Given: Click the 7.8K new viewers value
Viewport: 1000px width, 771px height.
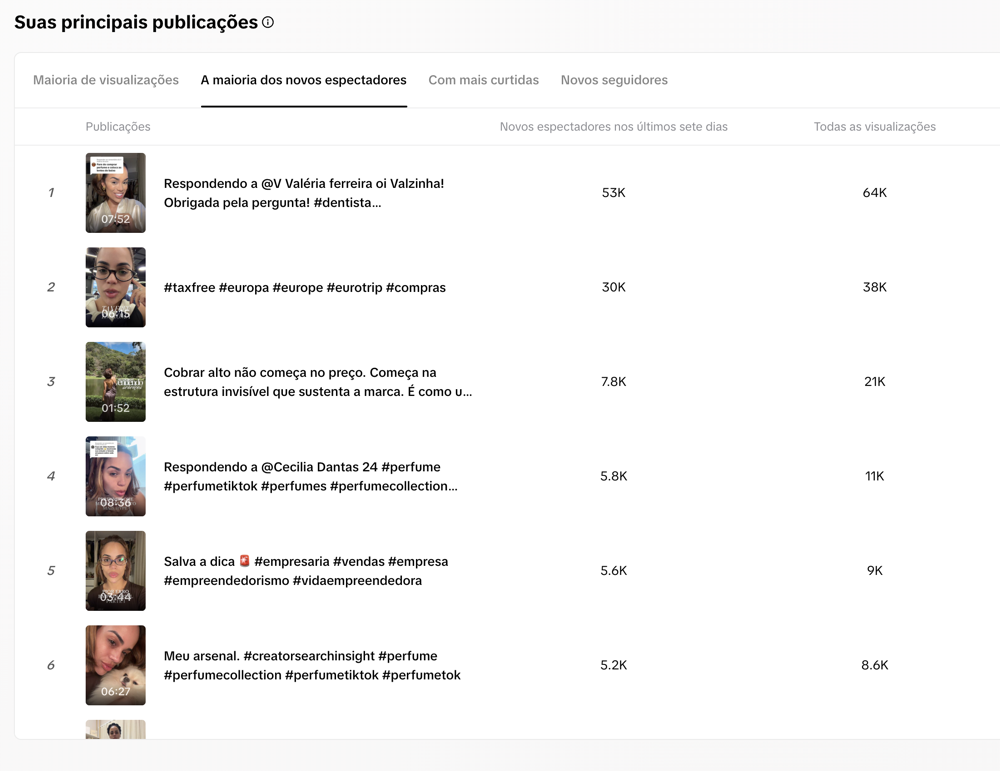Looking at the screenshot, I should click(614, 381).
